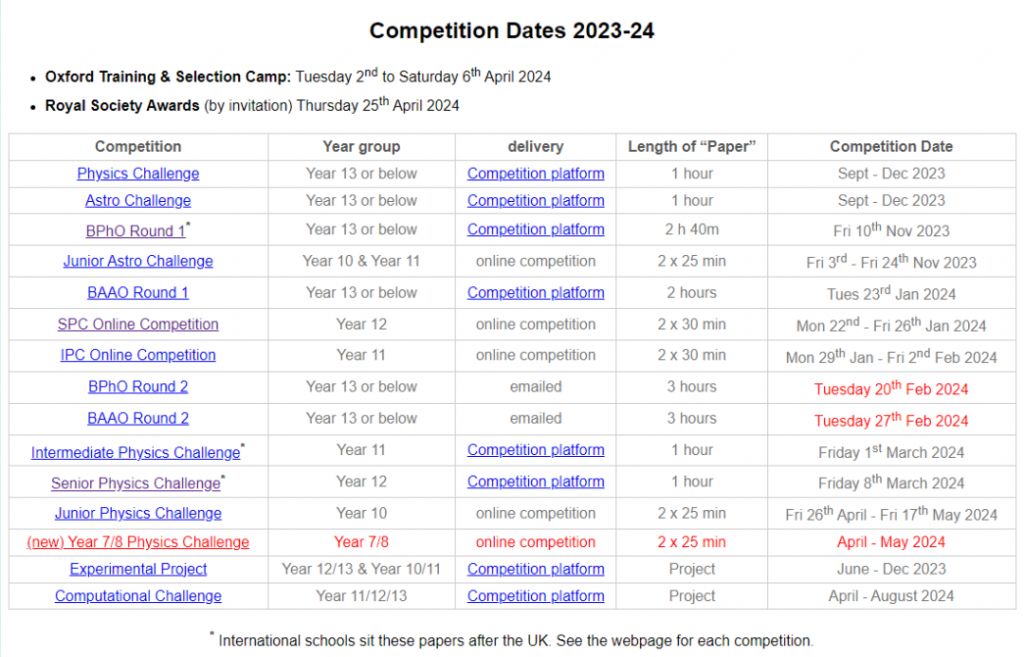
Task: Open Competition platform link for Senior Physics Challenge
Action: point(535,482)
